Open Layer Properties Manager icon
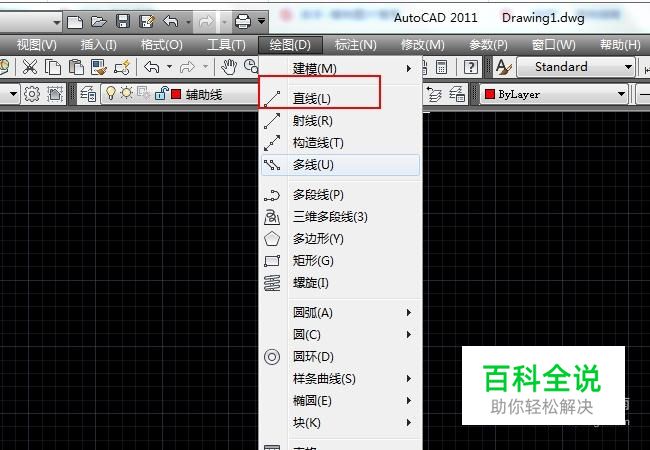This screenshot has height=450, width=650. coord(88,94)
